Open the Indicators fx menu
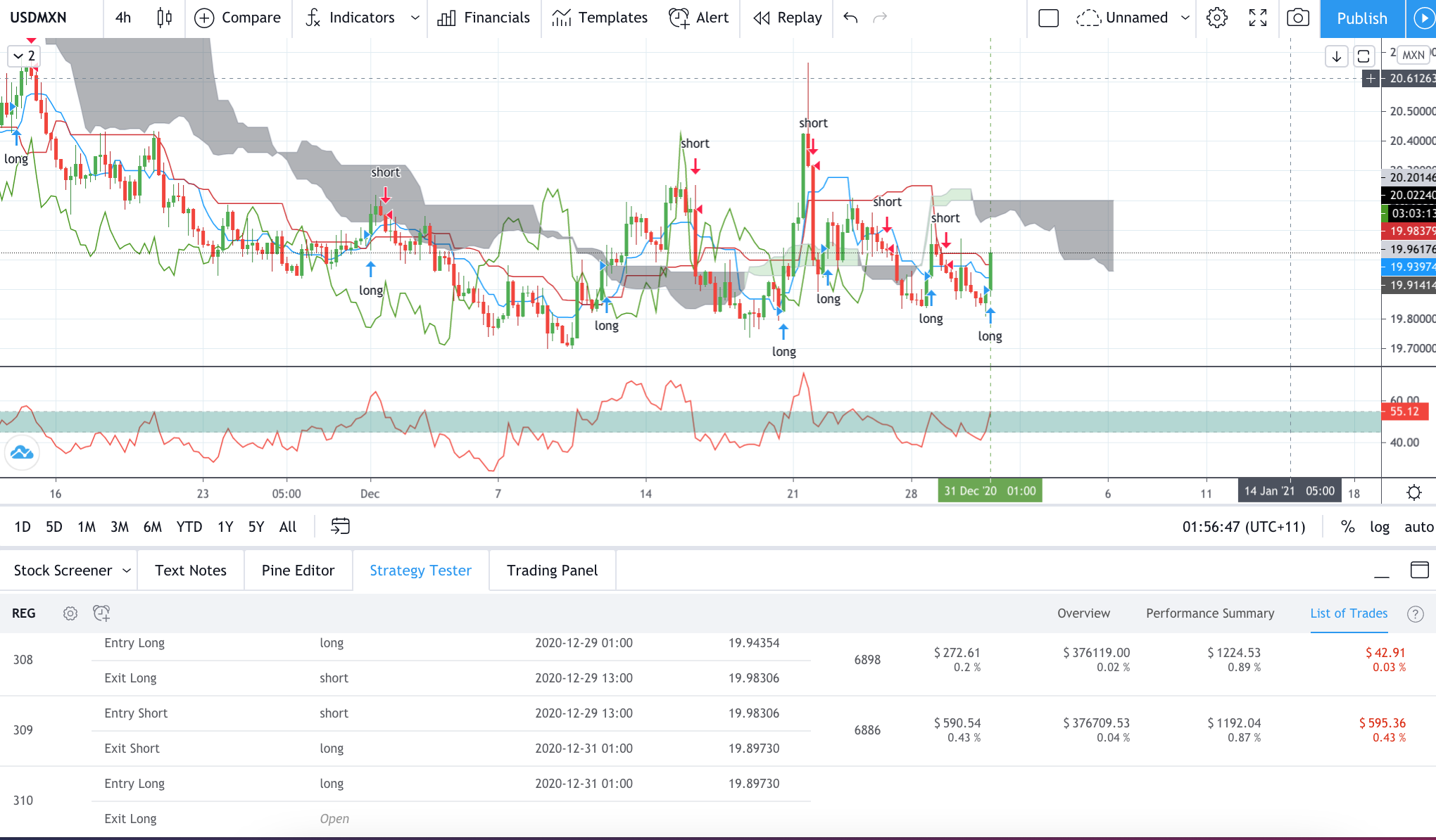This screenshot has width=1436, height=840. (x=350, y=18)
